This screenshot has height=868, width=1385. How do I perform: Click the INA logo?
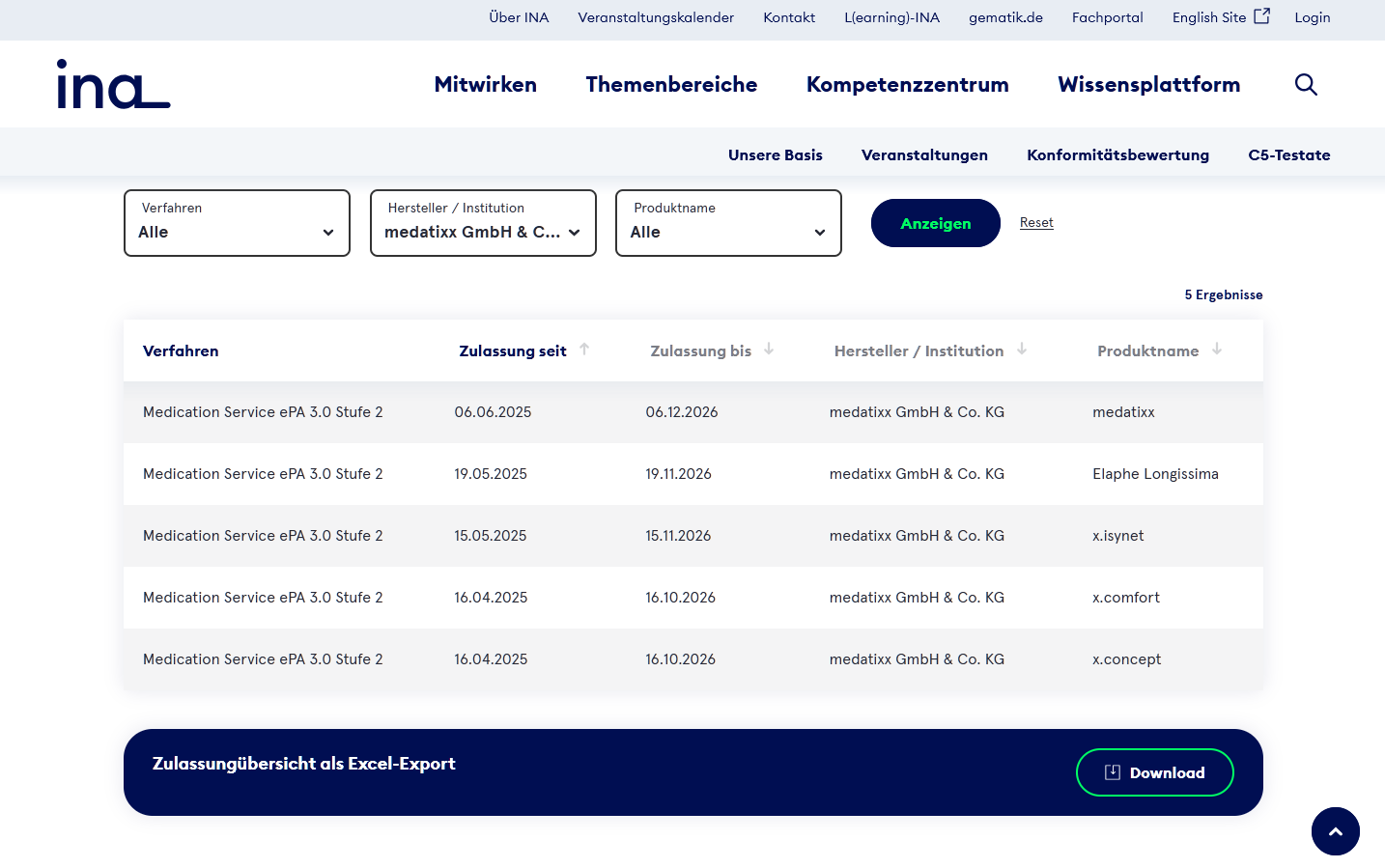[x=113, y=84]
